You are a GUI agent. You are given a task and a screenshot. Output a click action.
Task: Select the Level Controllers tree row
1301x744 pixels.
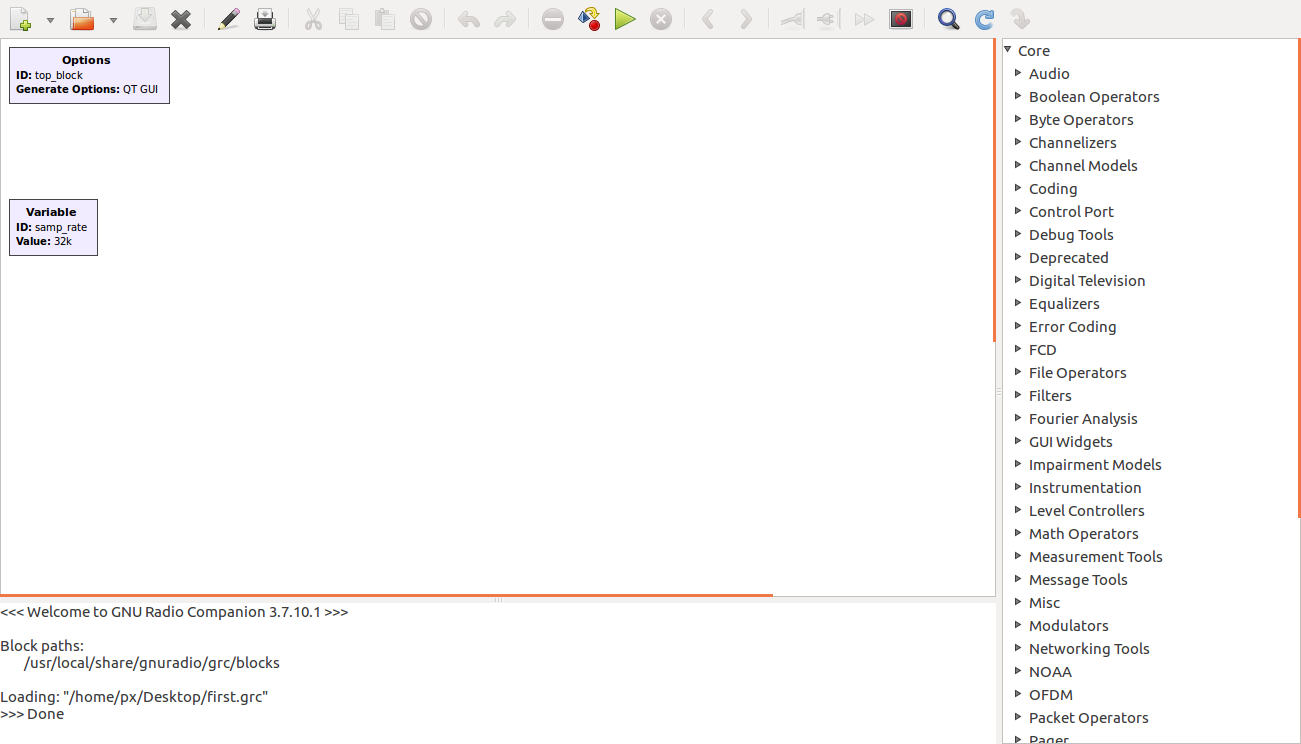click(x=1149, y=511)
